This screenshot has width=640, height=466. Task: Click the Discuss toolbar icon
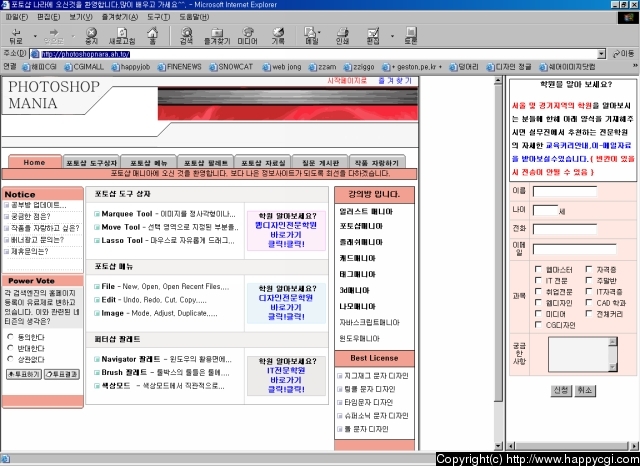click(411, 36)
